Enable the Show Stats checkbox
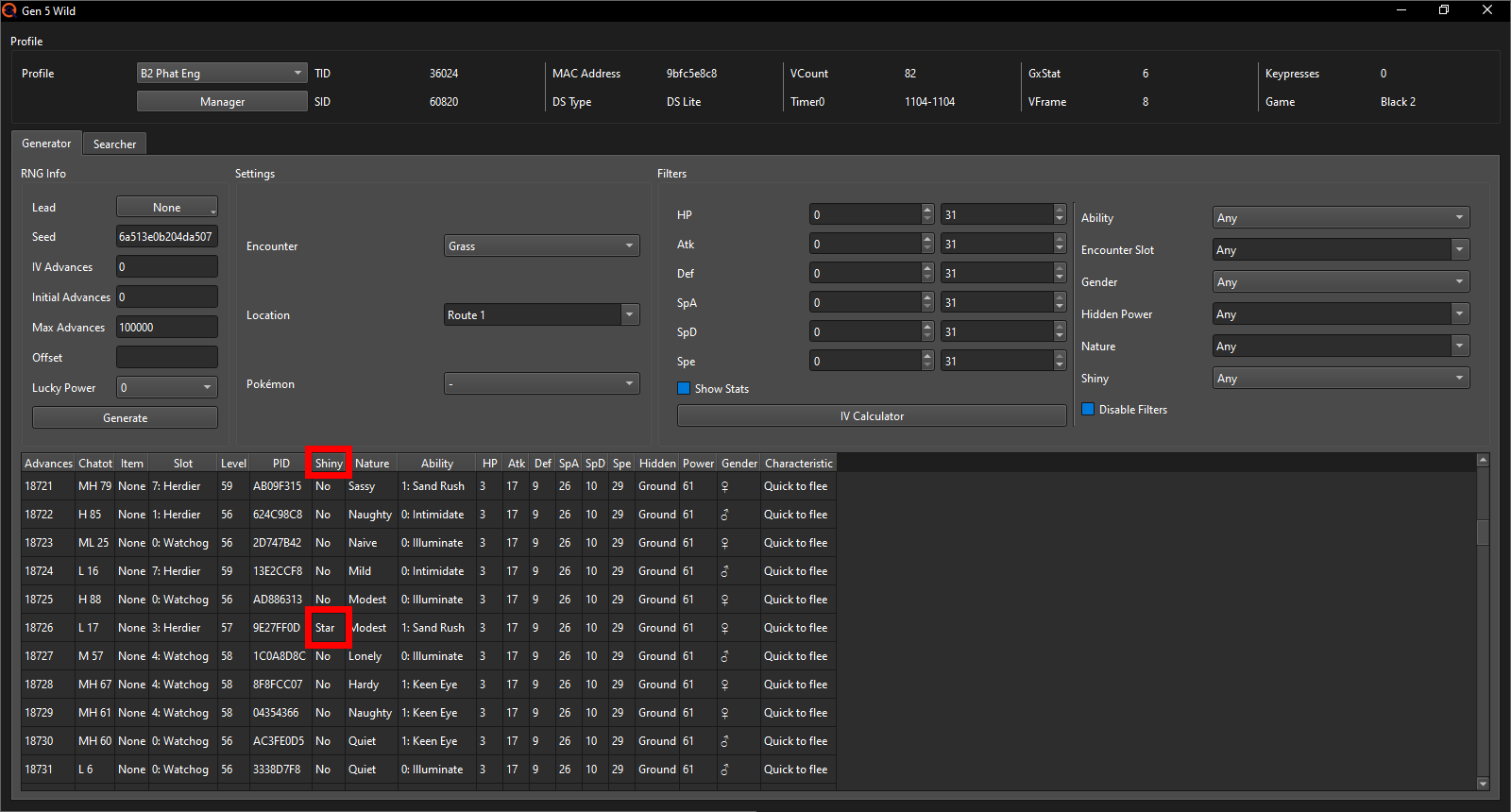The height and width of the screenshot is (812, 1511). (684, 389)
